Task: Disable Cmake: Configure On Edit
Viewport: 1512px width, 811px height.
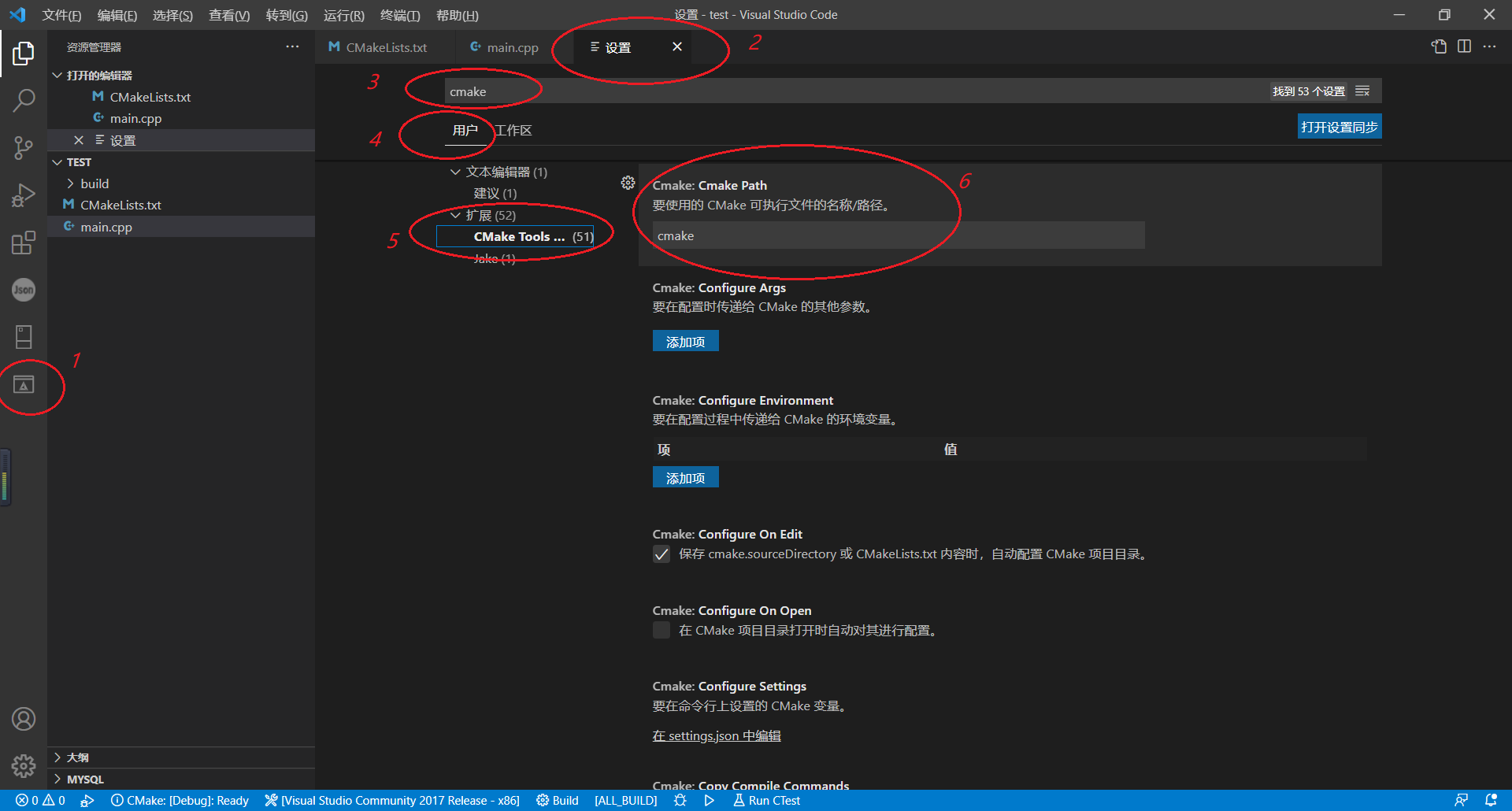Action: tap(661, 554)
